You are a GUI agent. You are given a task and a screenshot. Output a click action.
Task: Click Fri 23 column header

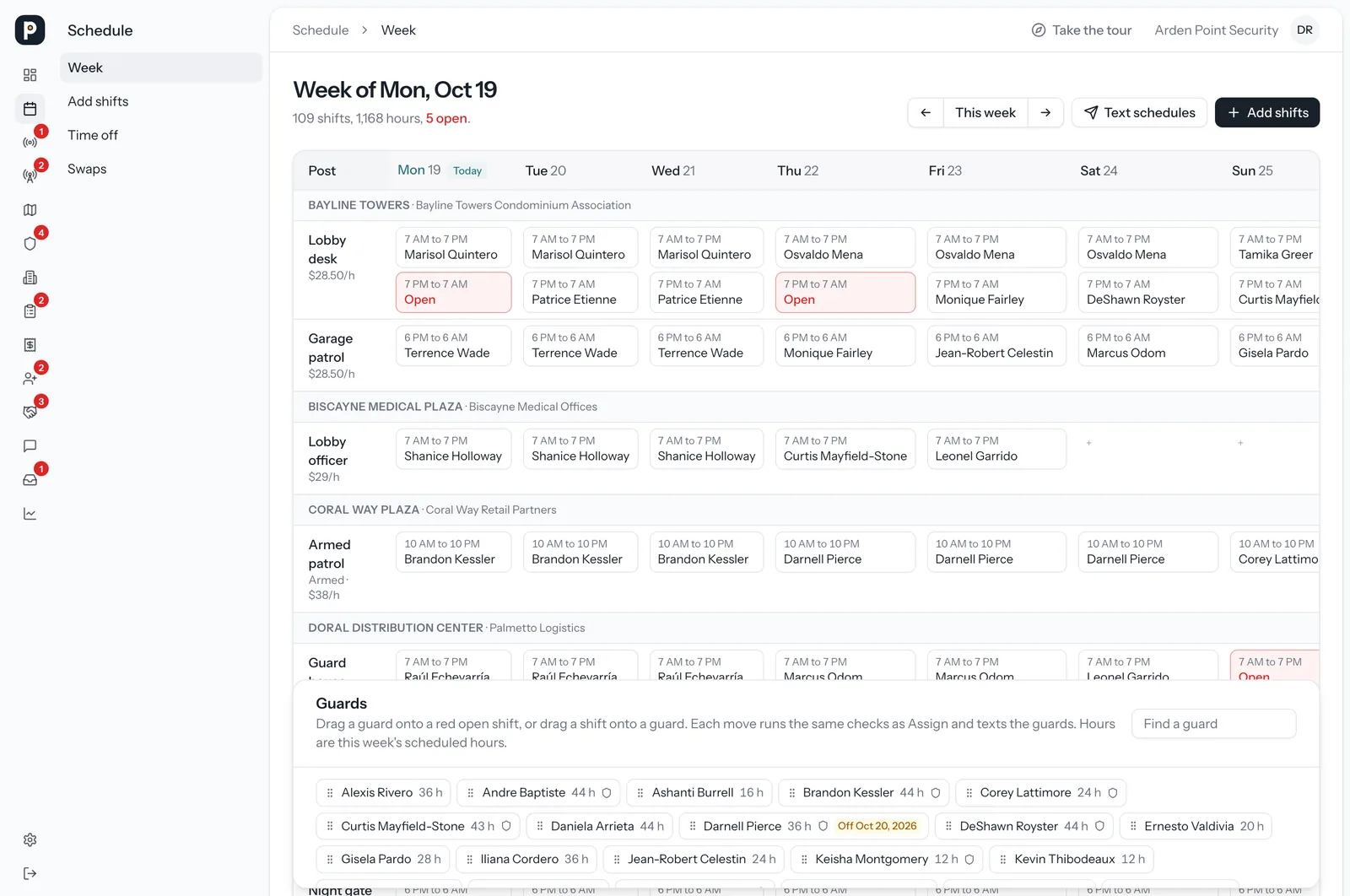(945, 170)
